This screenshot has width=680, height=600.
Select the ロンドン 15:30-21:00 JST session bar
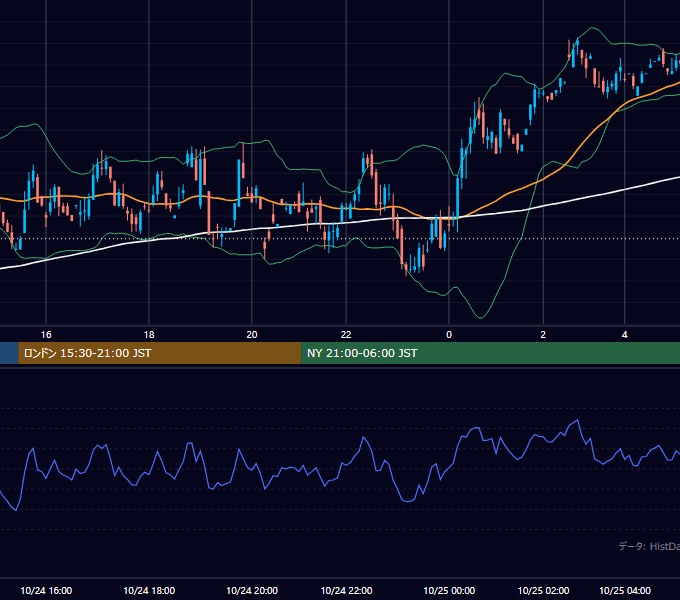160,353
